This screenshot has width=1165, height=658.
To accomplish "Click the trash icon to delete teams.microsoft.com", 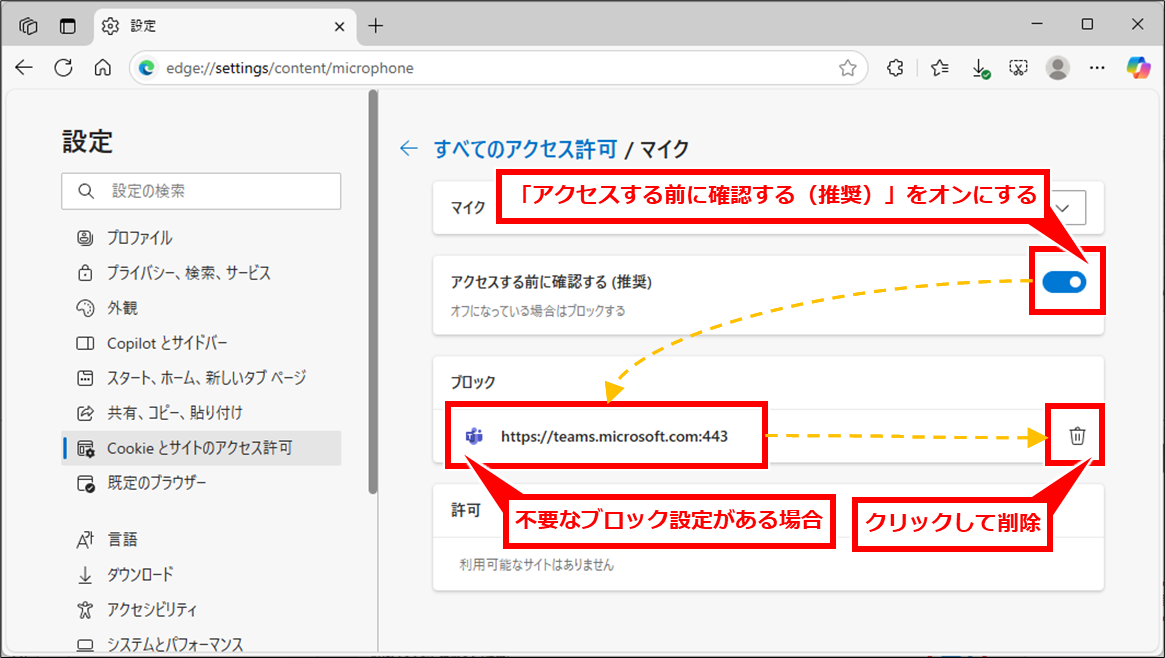I will coord(1077,436).
